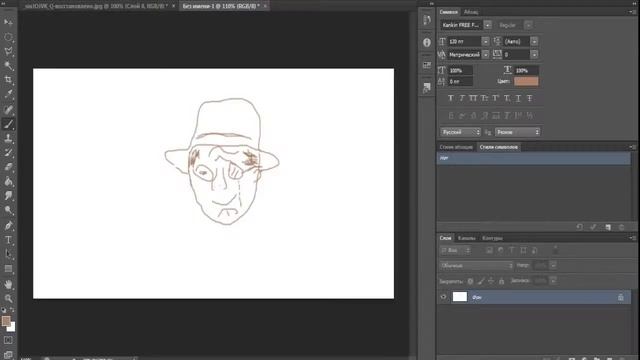Select the Polygonal Lasso tool
Viewport: 640px width, 360px height.
8,51
